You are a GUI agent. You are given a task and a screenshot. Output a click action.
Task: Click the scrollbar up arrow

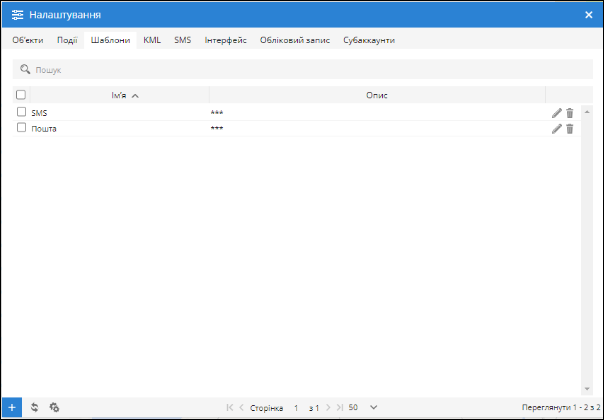[x=587, y=112]
